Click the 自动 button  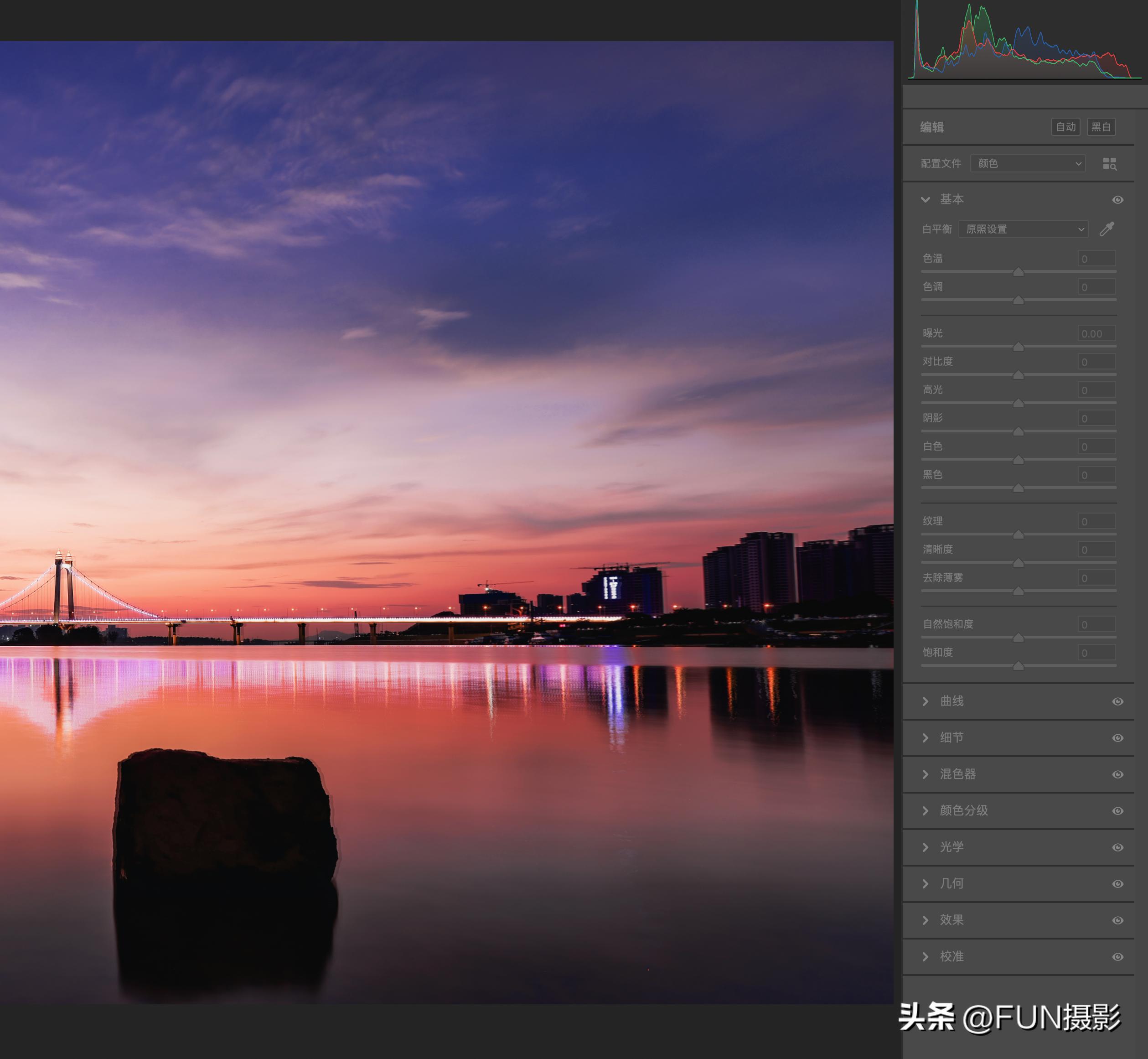tap(1065, 127)
